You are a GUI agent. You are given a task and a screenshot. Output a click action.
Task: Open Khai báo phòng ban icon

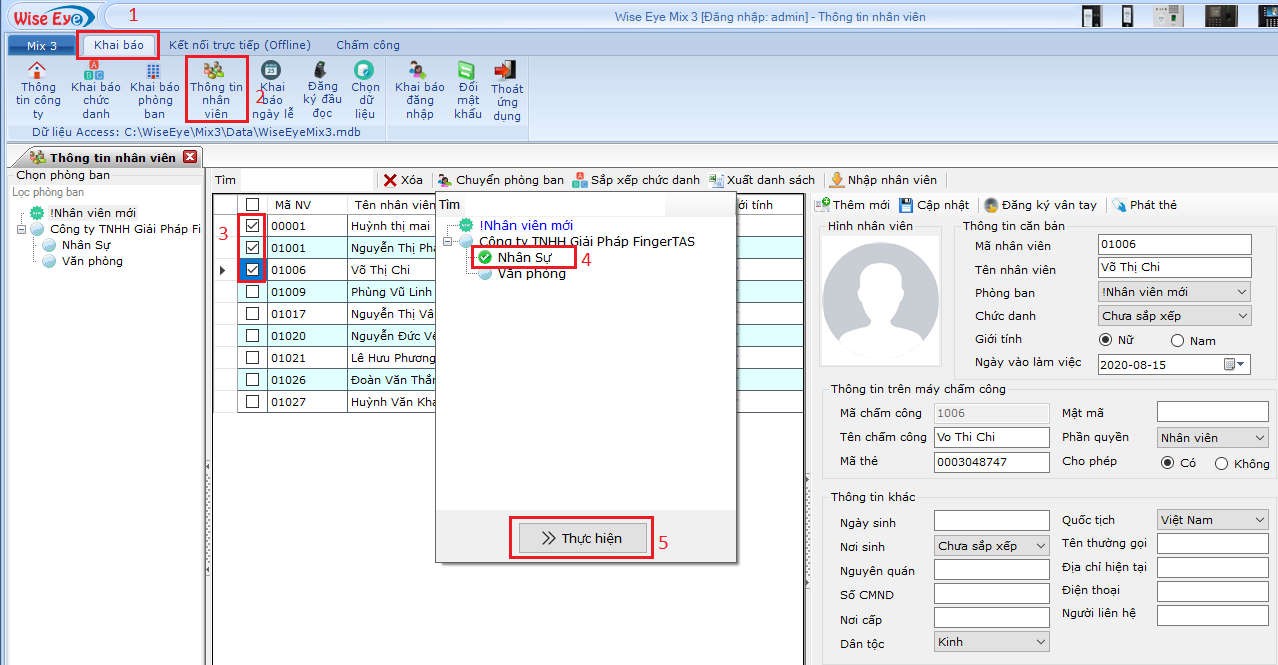[x=154, y=72]
